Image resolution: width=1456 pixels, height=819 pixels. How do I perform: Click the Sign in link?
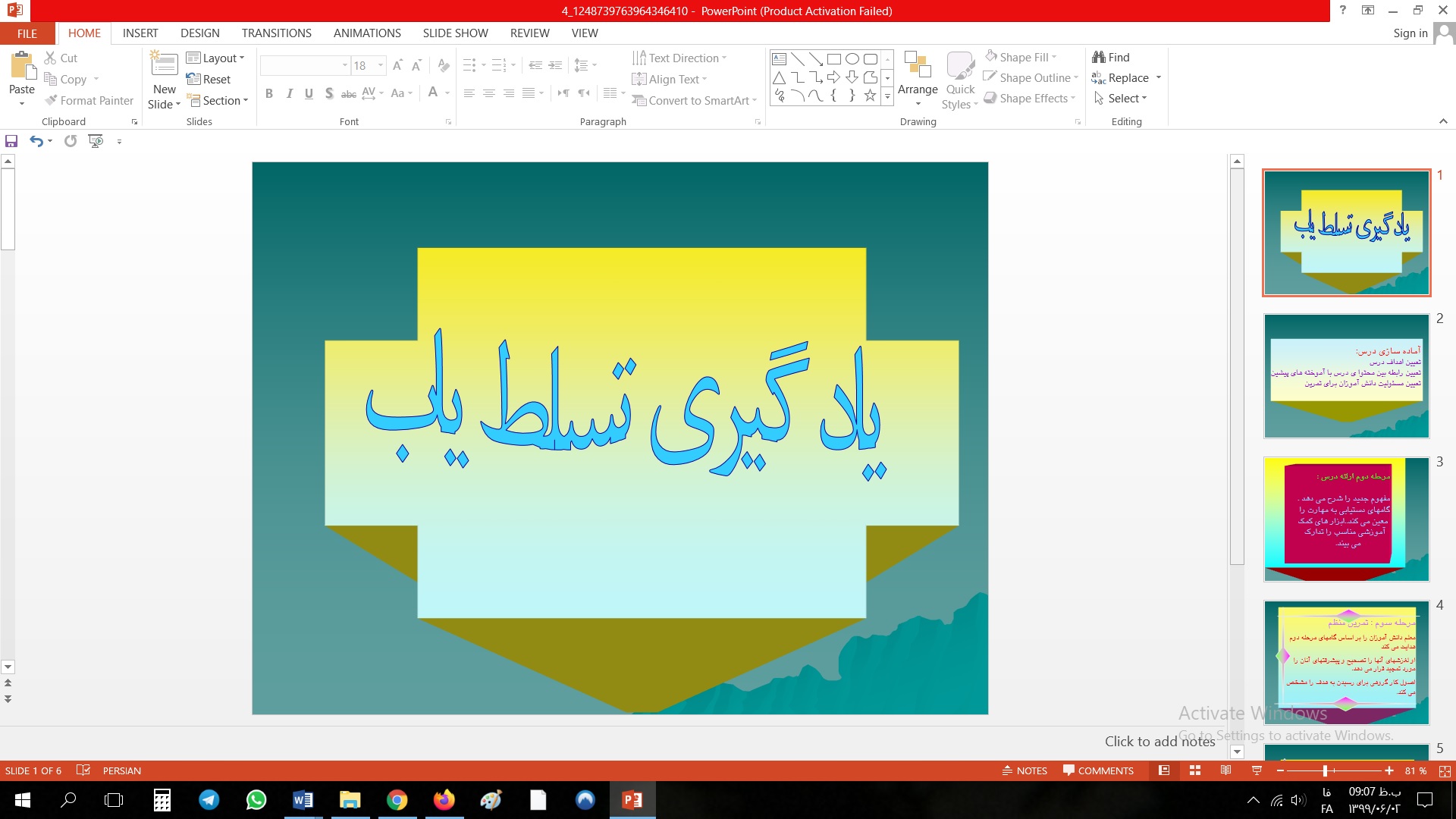pyautogui.click(x=1410, y=33)
